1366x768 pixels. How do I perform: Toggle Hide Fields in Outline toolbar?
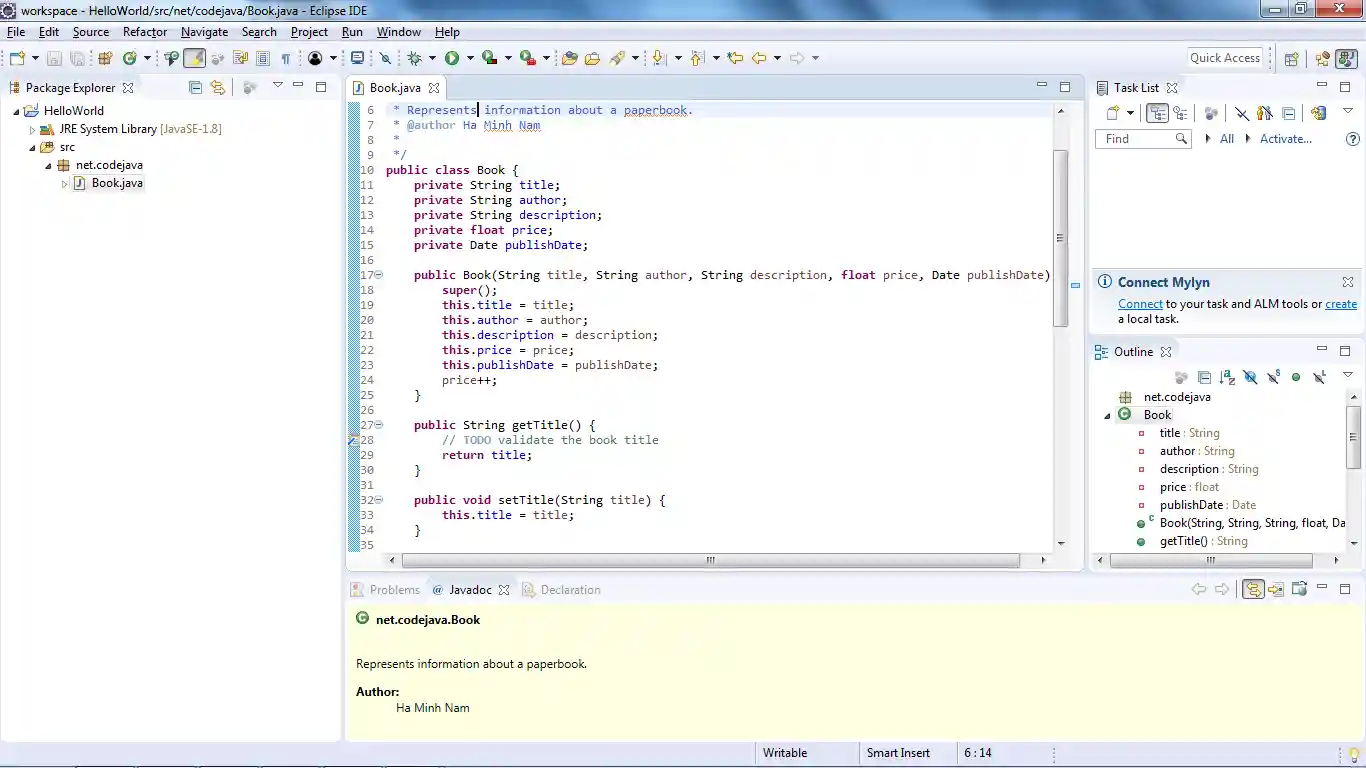[1250, 377]
